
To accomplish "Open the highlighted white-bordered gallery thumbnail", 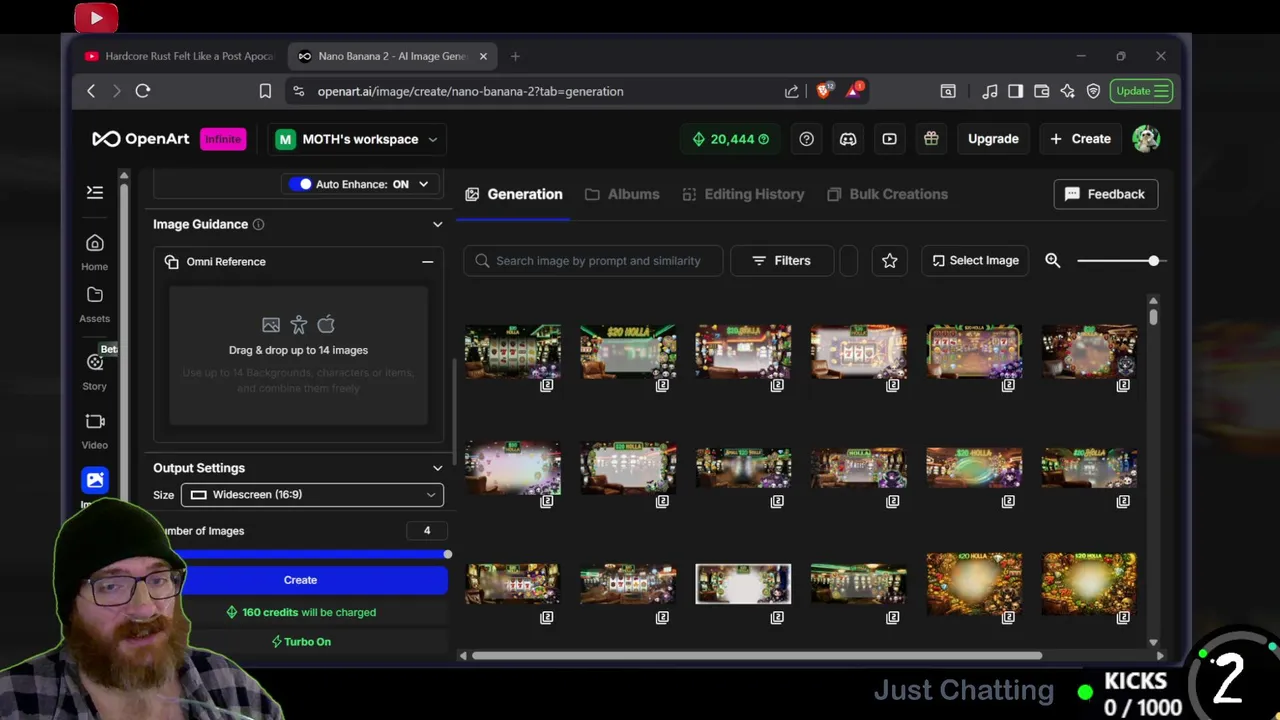I will (743, 584).
